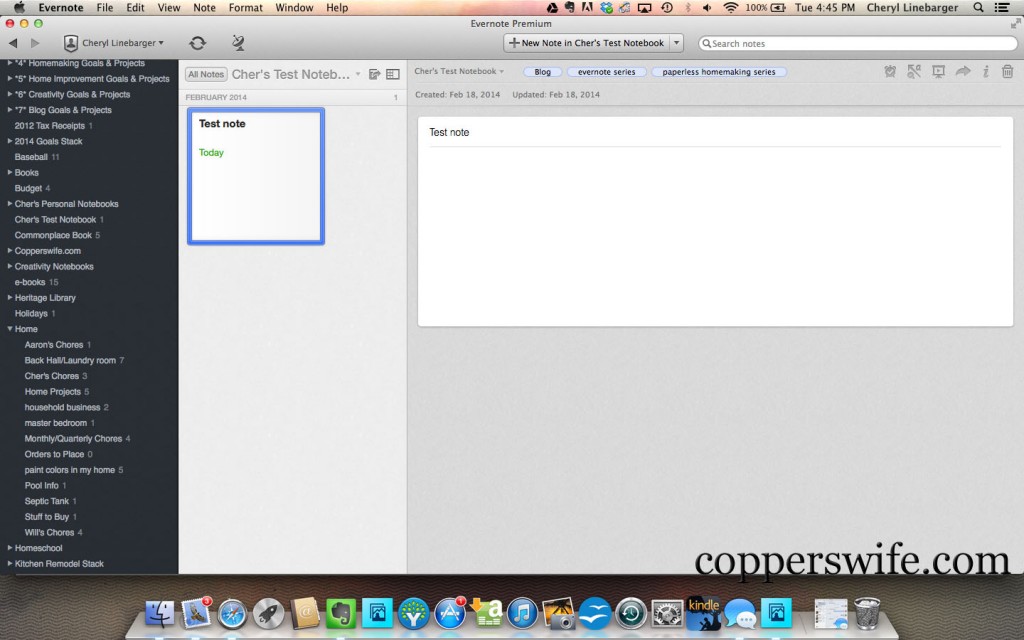Open Safari from the Dock
The image size is (1024, 640).
232,615
